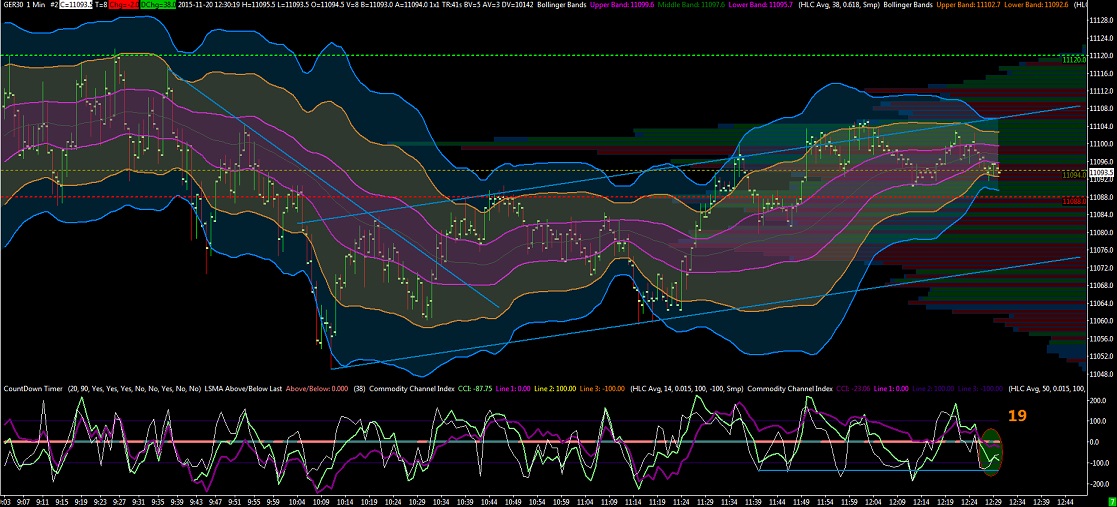Screen dimensions: 1117x507
Task: Click the CountDown Timer study label
Action: [x=33, y=390]
